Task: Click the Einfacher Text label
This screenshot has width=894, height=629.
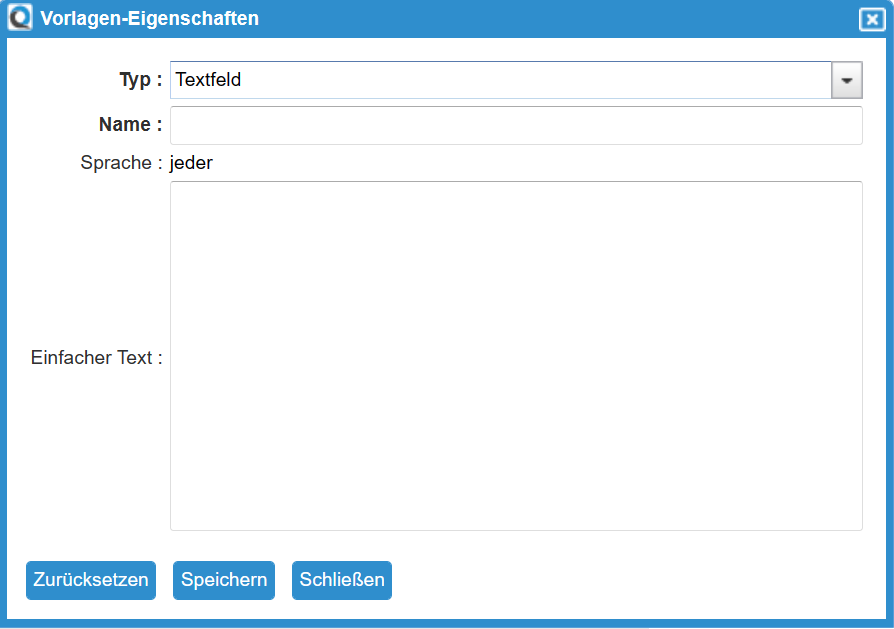Action: pos(95,357)
